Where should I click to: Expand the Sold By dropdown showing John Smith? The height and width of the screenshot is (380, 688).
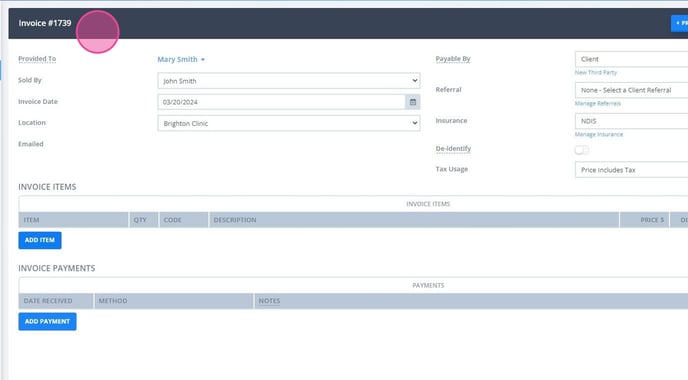289,81
